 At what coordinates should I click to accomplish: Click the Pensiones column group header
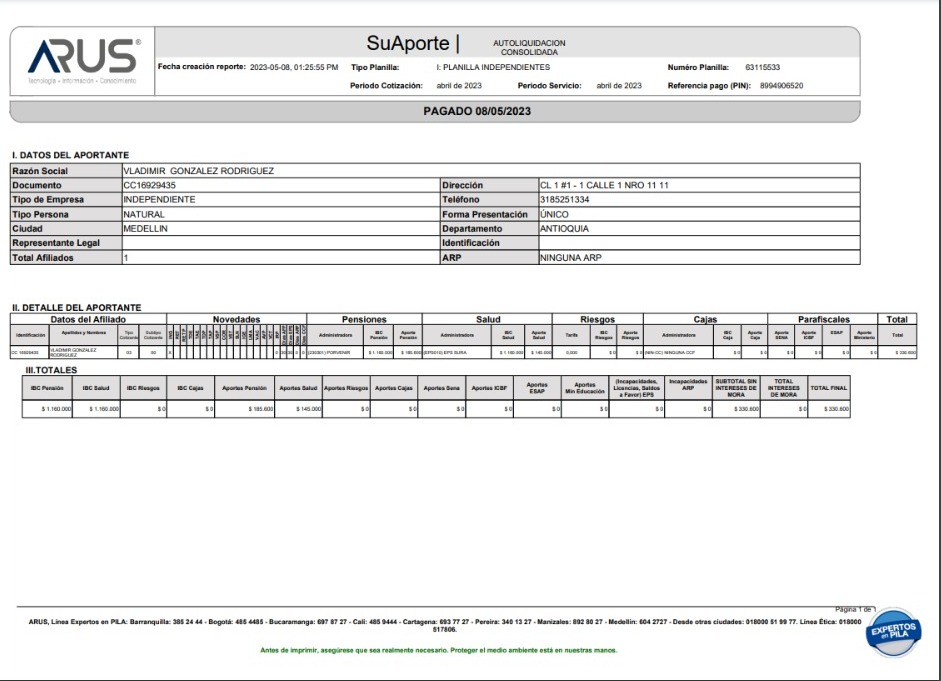pos(363,319)
